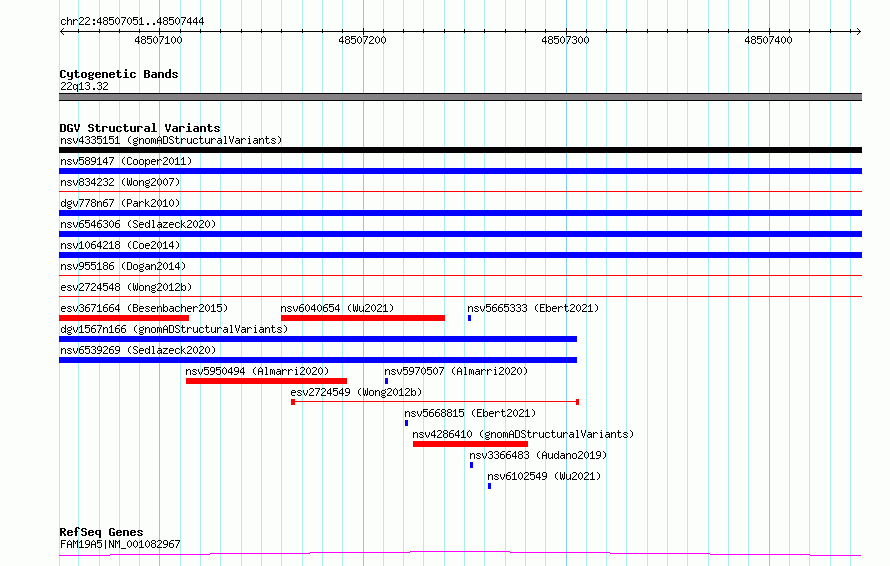Select the gray cytogenetic band bar
Viewport: 890px width, 566px height.
click(x=460, y=97)
